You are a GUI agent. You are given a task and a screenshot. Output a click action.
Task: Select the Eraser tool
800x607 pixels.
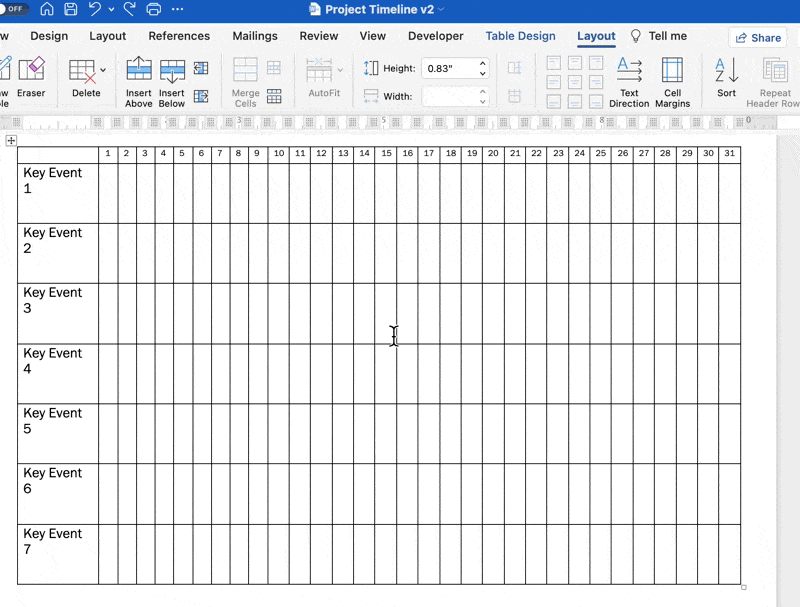coord(31,77)
